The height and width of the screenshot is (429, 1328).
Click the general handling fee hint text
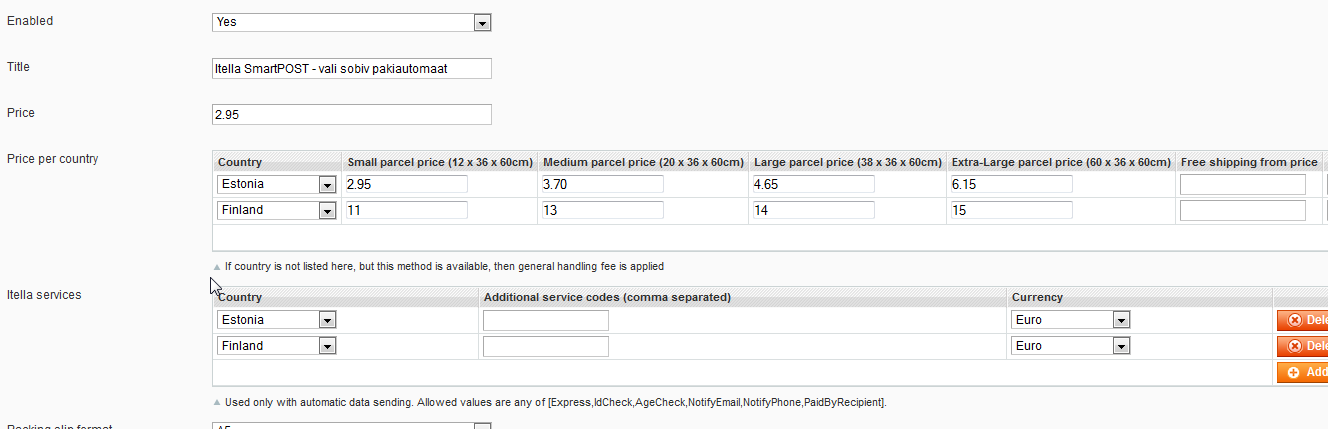pos(444,267)
